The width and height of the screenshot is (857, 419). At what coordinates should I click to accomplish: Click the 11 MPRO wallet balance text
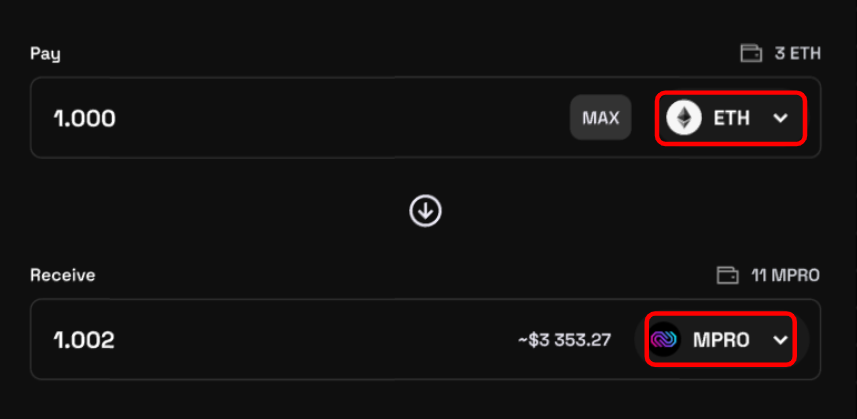(x=785, y=275)
